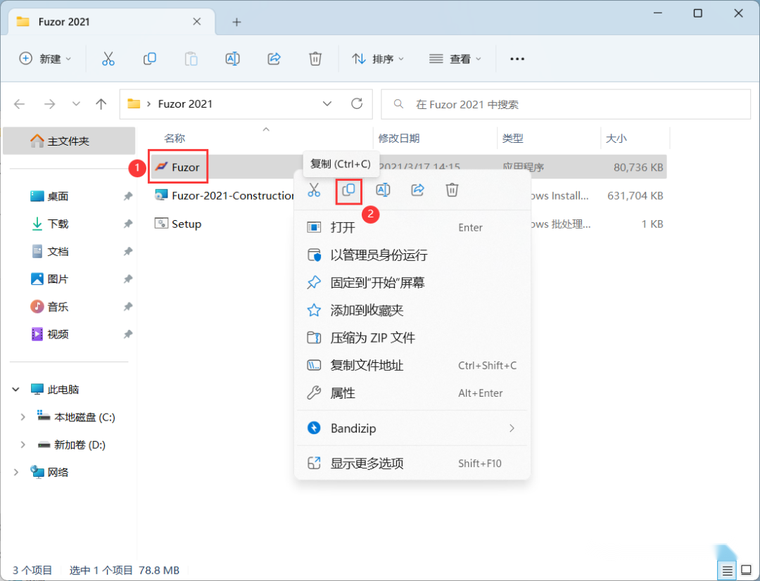Click the toolbar delete trash icon
Viewport: 760px width, 581px height.
(x=315, y=59)
